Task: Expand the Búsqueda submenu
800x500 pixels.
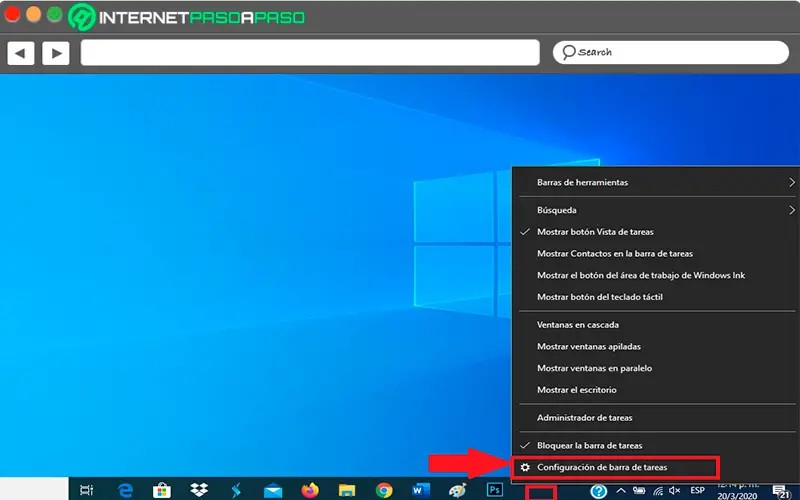Action: pos(656,210)
